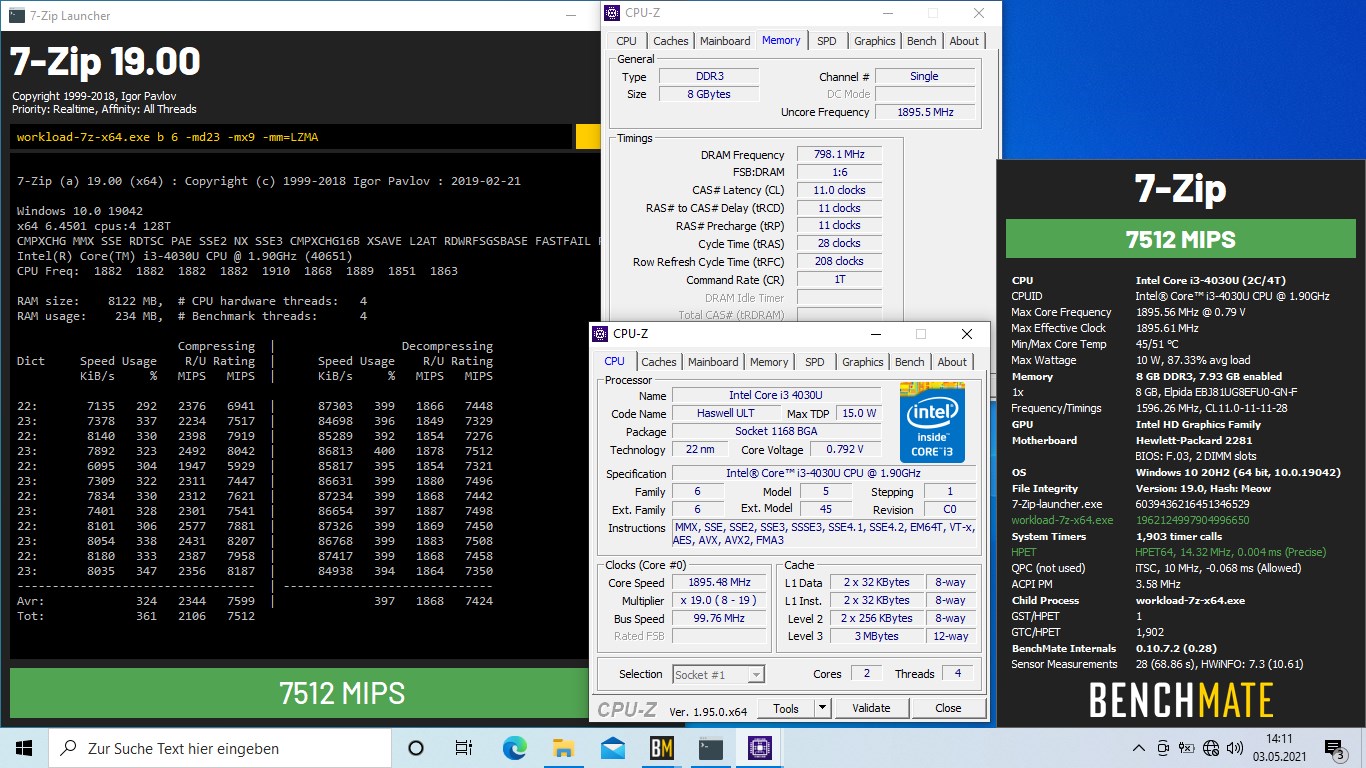Switch to SPD tab in back CPU-Z window
1366x768 pixels.
(827, 41)
